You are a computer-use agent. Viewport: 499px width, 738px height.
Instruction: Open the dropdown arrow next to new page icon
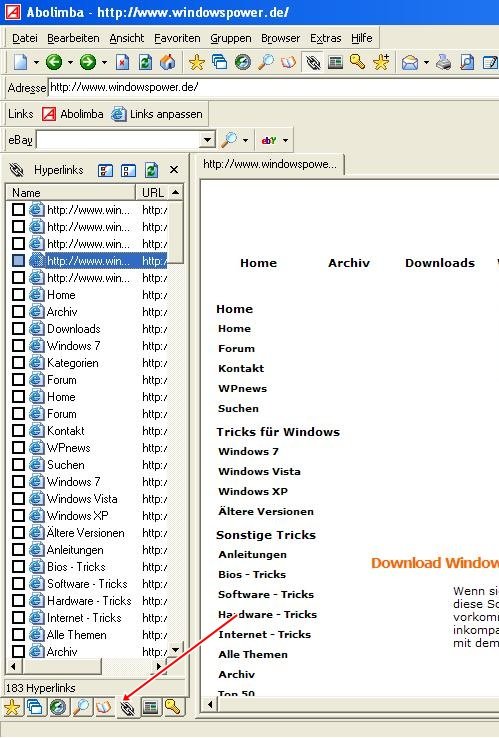pyautogui.click(x=36, y=62)
